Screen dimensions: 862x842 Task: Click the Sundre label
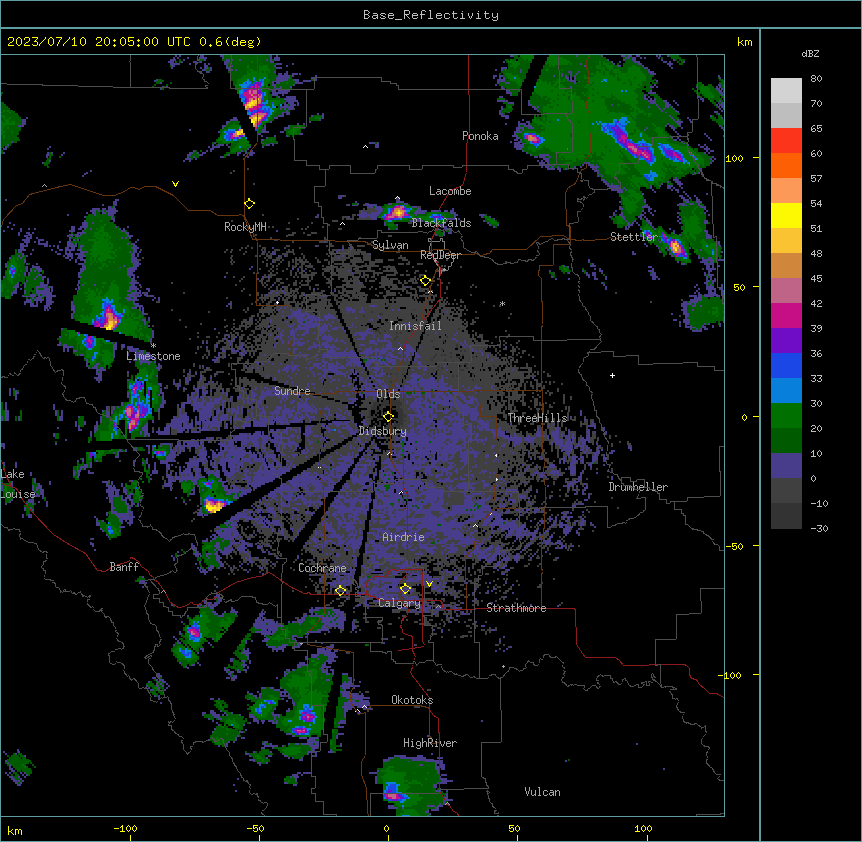(x=292, y=391)
